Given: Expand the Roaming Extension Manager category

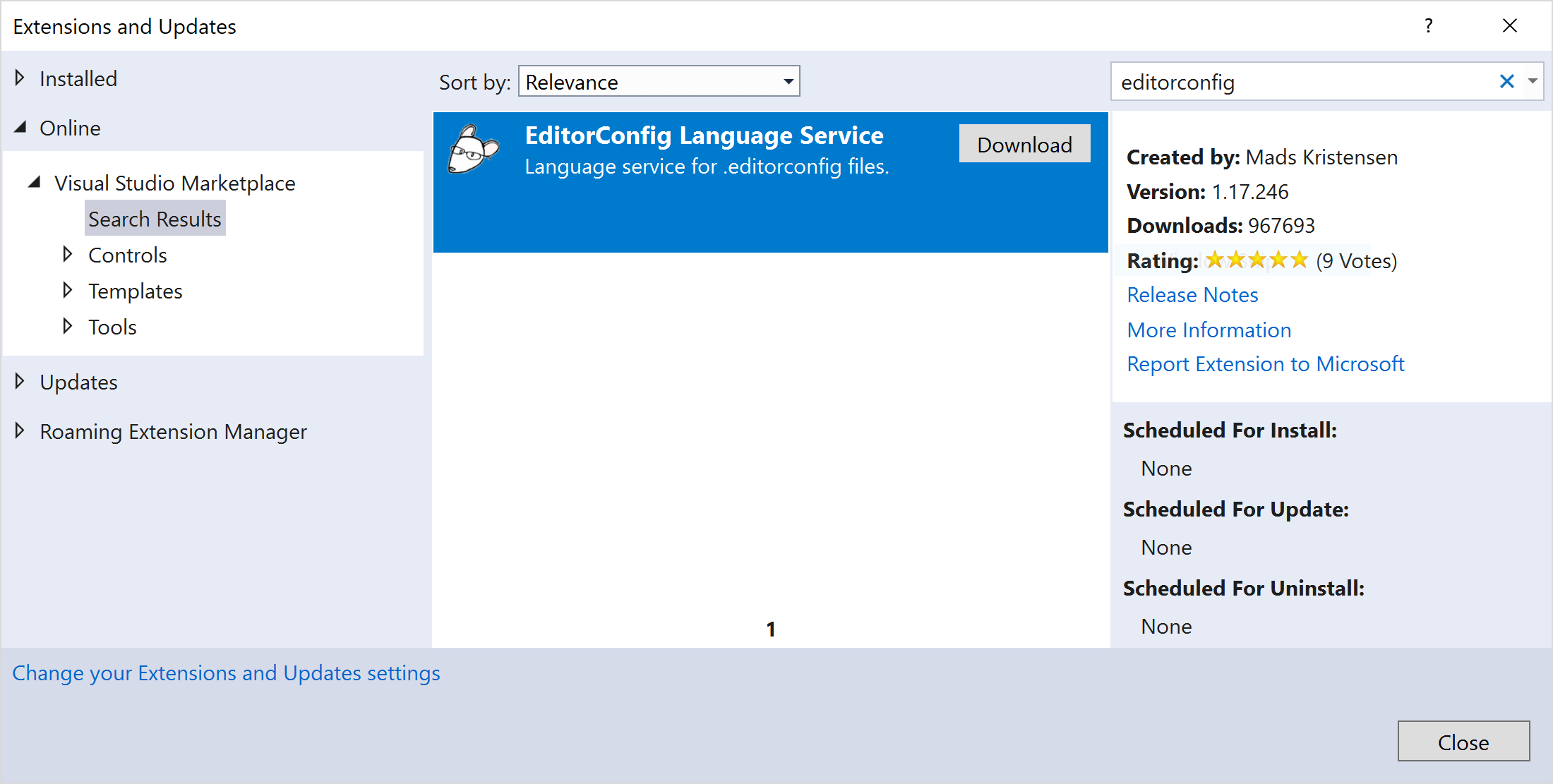Looking at the screenshot, I should (20, 430).
